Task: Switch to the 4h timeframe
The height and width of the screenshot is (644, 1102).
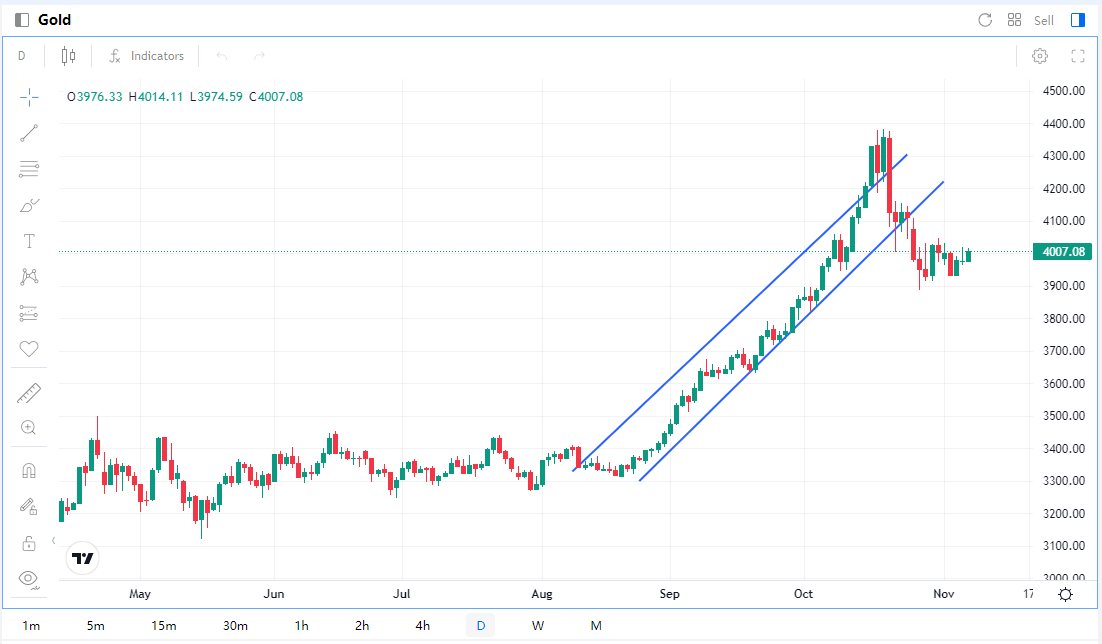Action: tap(423, 626)
